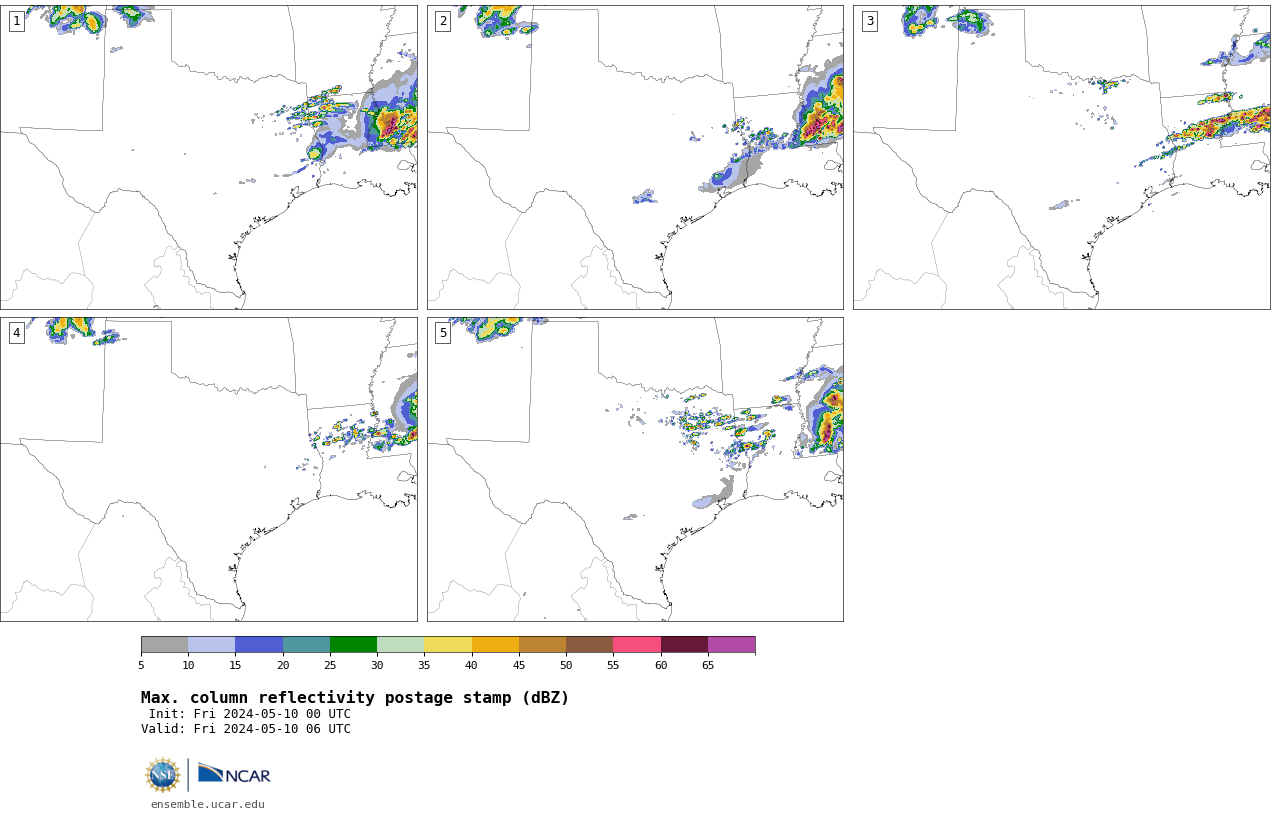This screenshot has height=815, width=1280.
Task: Click the panel number label 4
Action: click(16, 333)
